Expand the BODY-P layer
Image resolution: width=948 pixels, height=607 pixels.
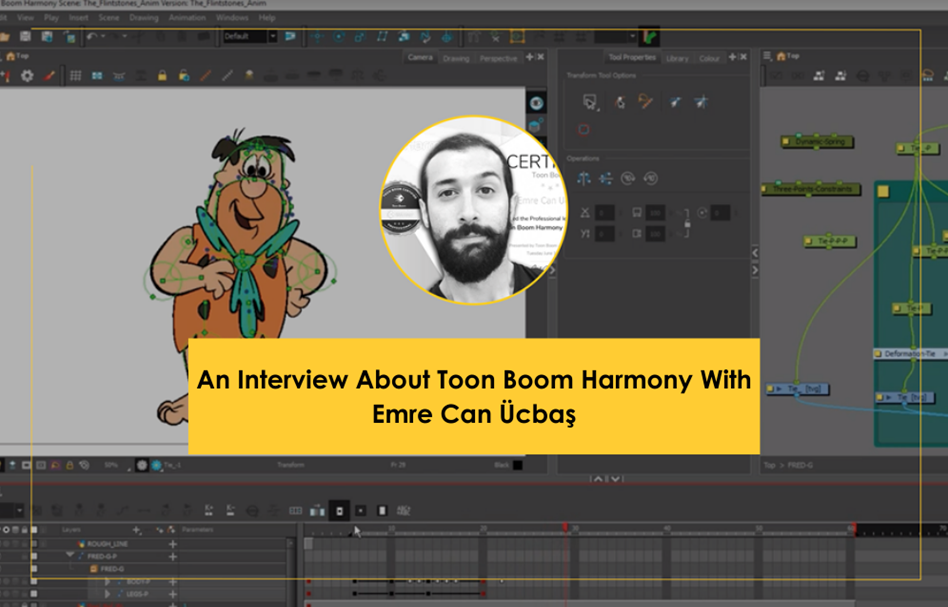pyautogui.click(x=107, y=582)
